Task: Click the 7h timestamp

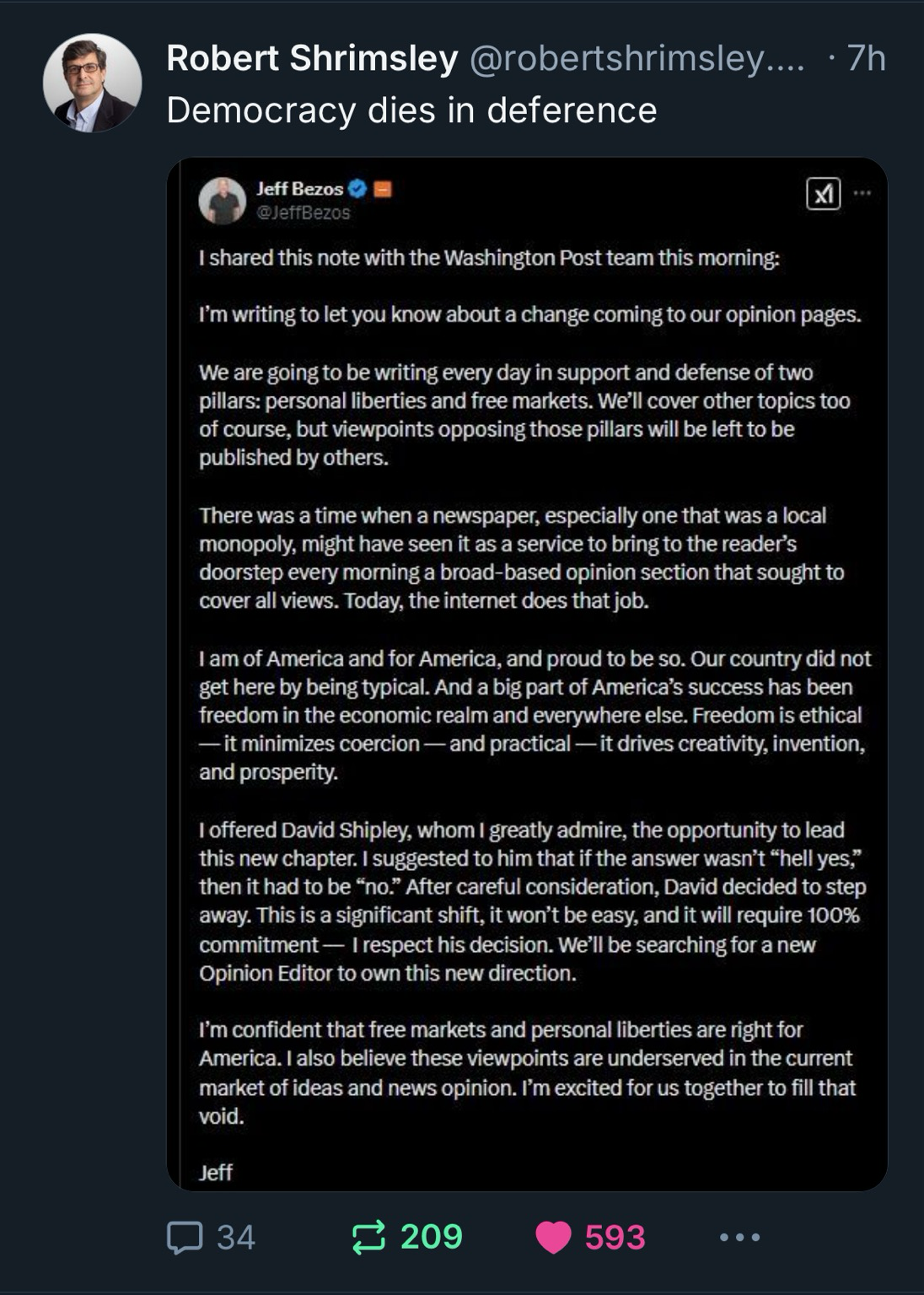Action: coord(866,58)
